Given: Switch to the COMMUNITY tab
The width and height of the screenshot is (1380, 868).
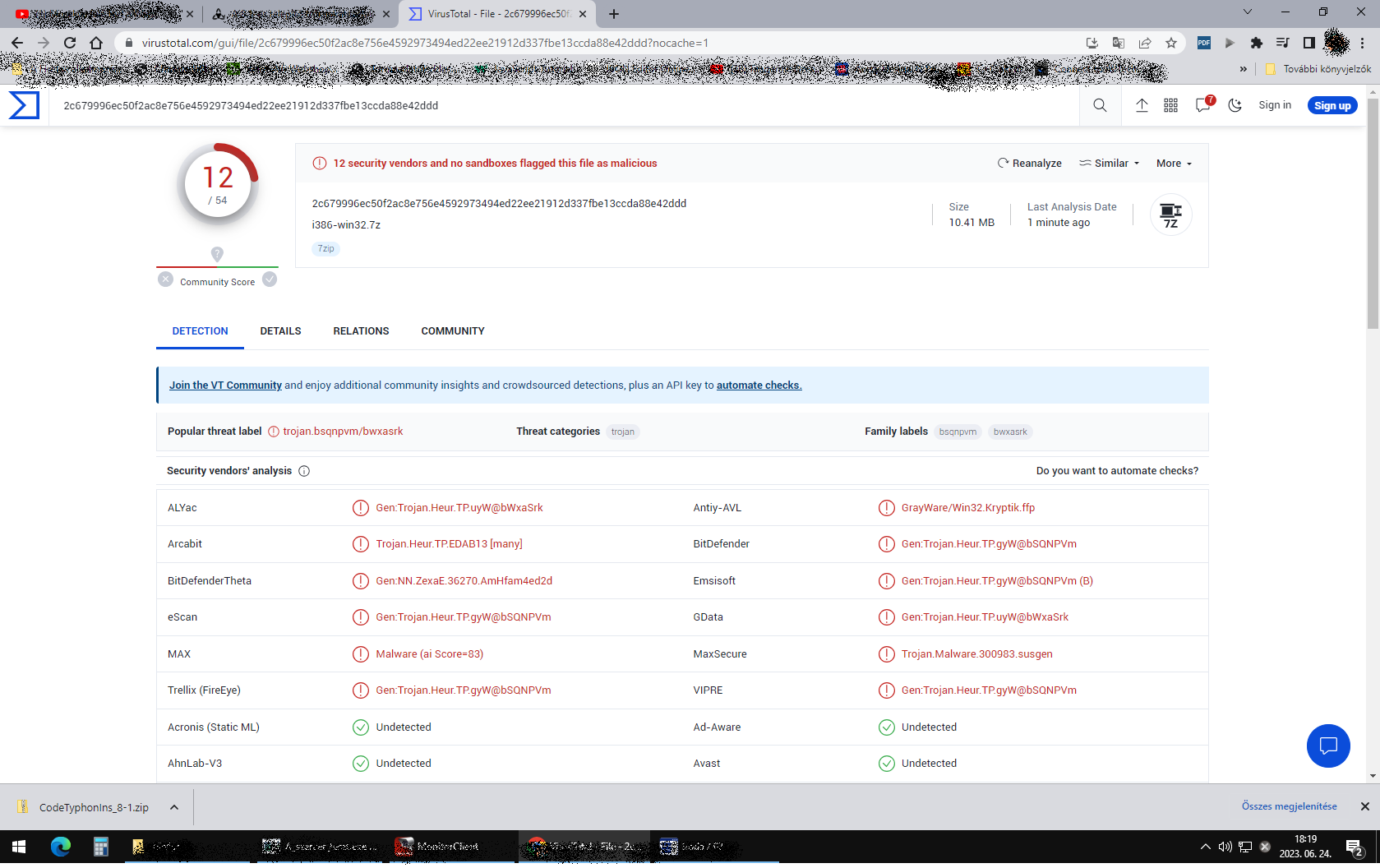Looking at the screenshot, I should coord(453,331).
